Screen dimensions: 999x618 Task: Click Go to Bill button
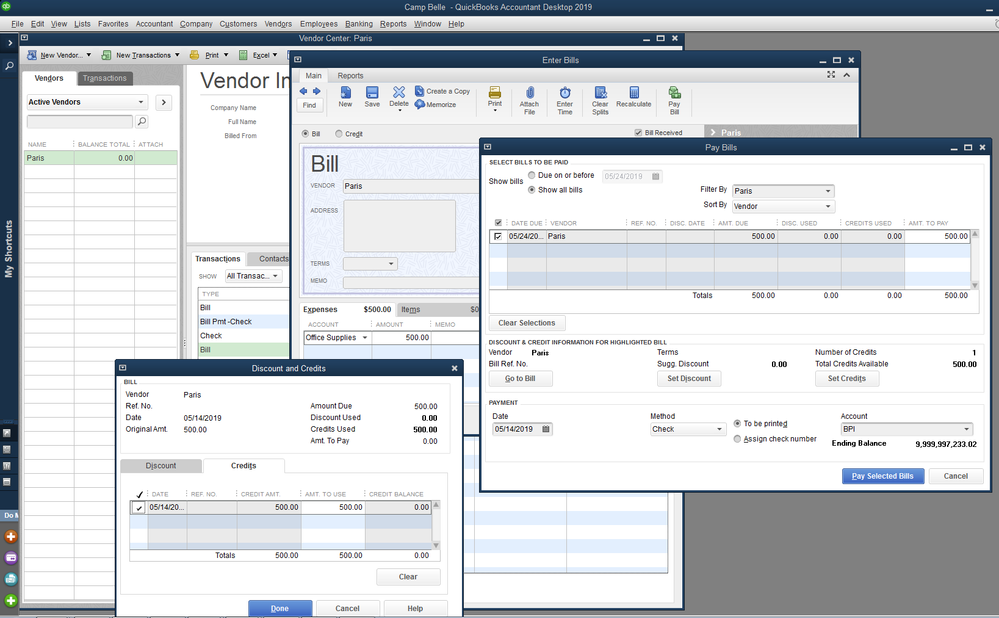[521, 378]
